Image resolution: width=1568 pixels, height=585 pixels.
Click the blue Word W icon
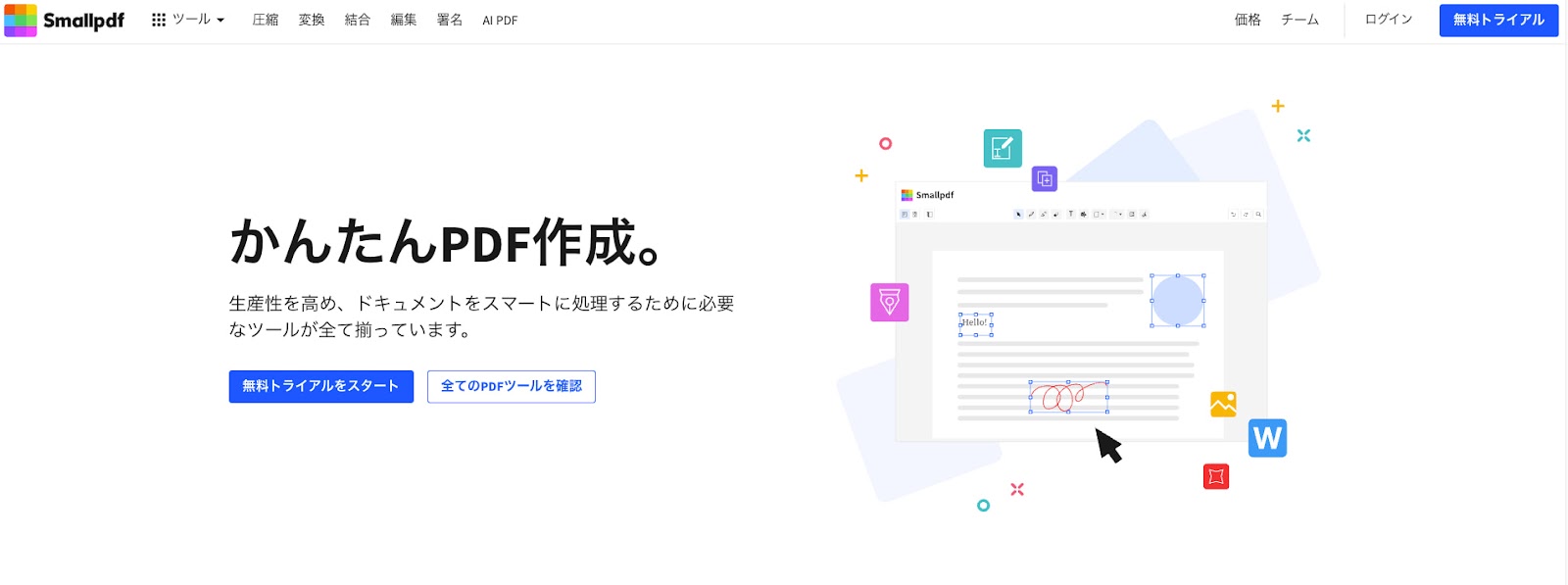[x=1267, y=438]
